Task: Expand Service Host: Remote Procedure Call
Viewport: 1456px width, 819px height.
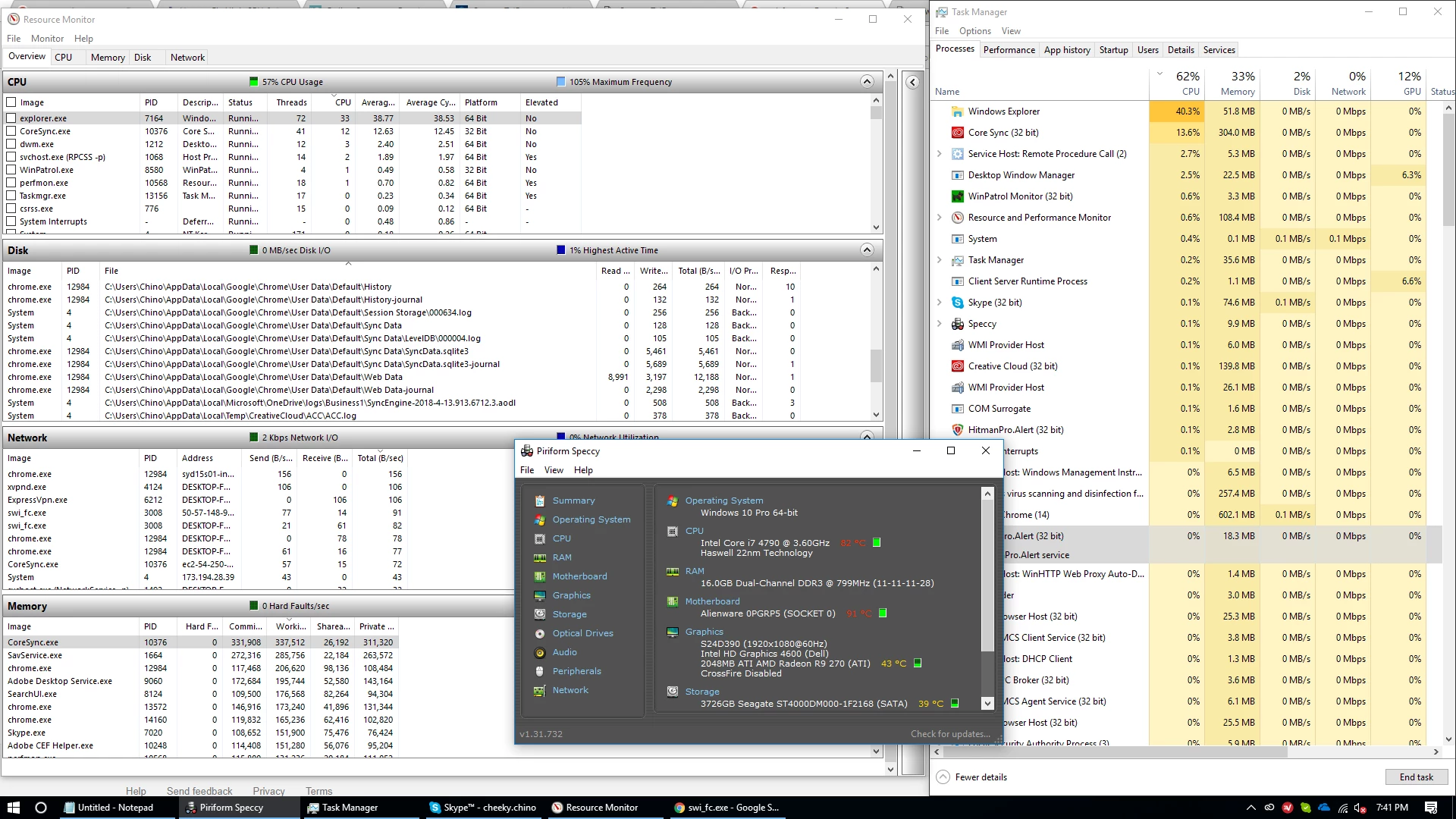Action: [x=940, y=154]
